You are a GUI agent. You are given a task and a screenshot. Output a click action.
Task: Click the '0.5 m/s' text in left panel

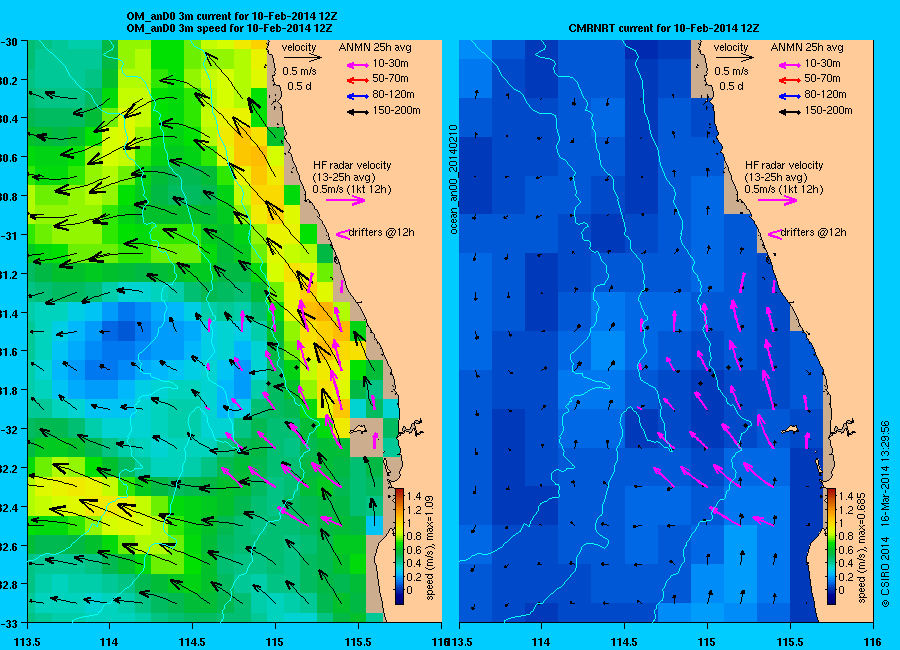(x=299, y=72)
